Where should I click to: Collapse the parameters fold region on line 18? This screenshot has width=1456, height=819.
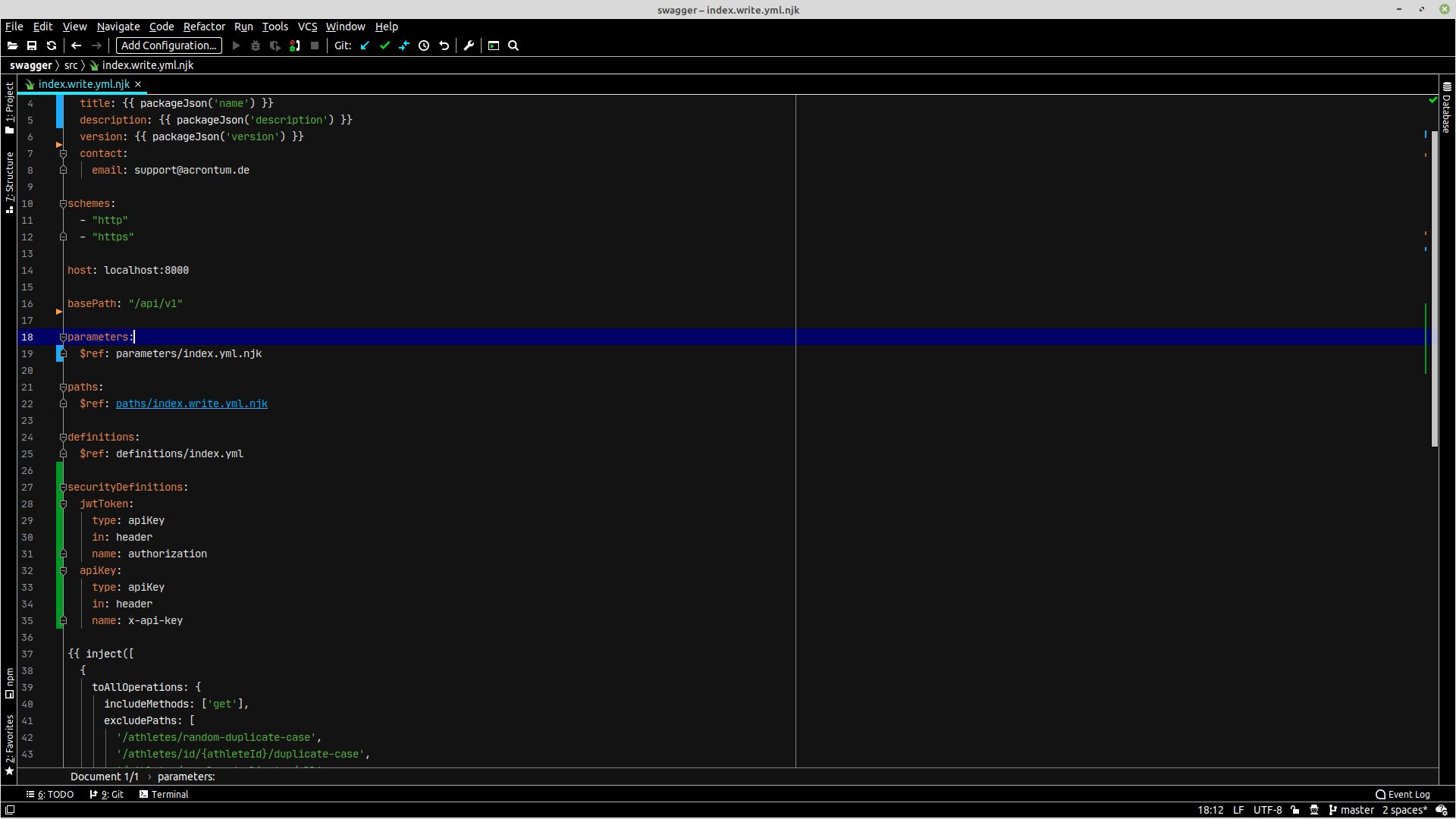(x=62, y=337)
